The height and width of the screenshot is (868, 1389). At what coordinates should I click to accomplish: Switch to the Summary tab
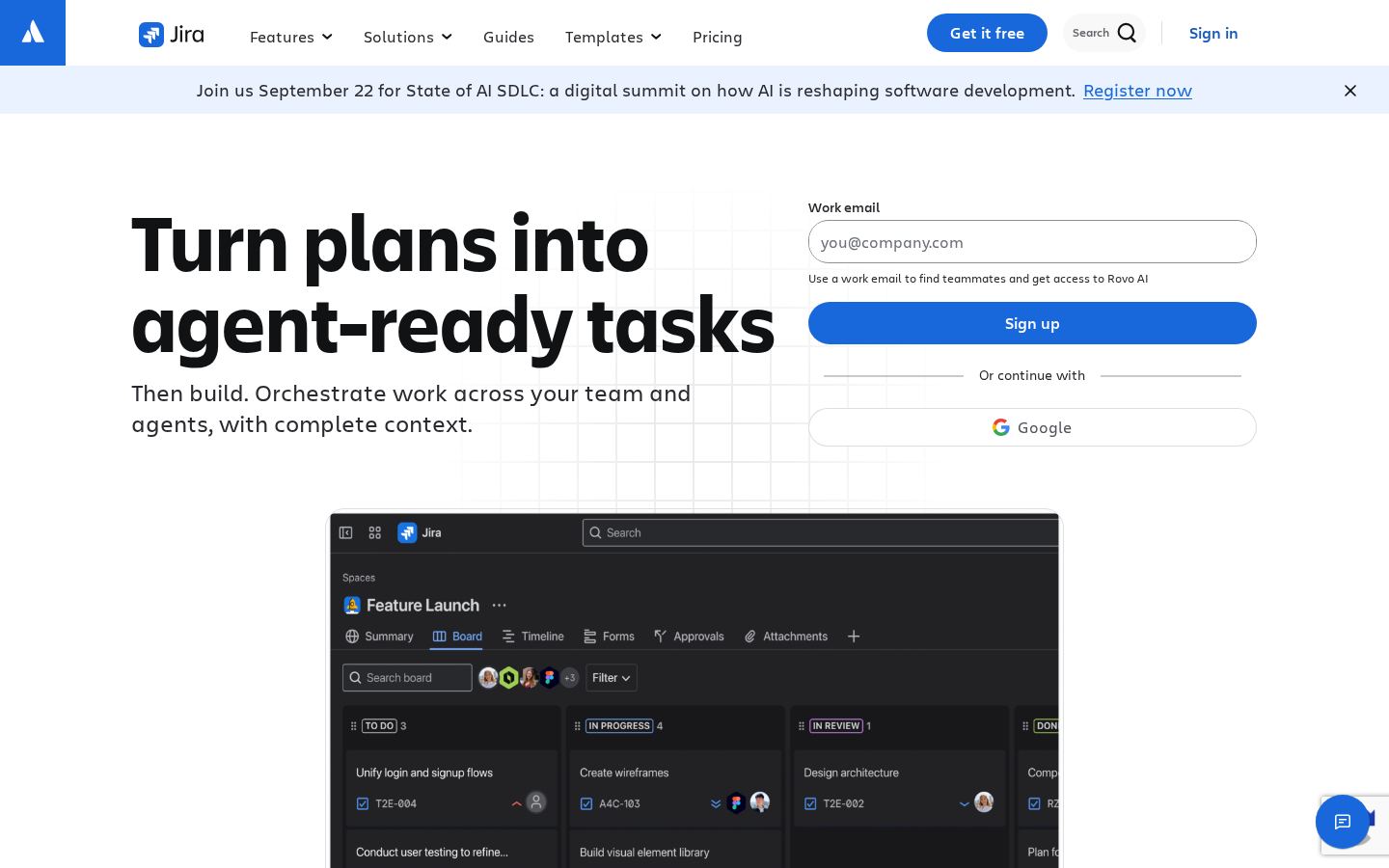coord(379,637)
